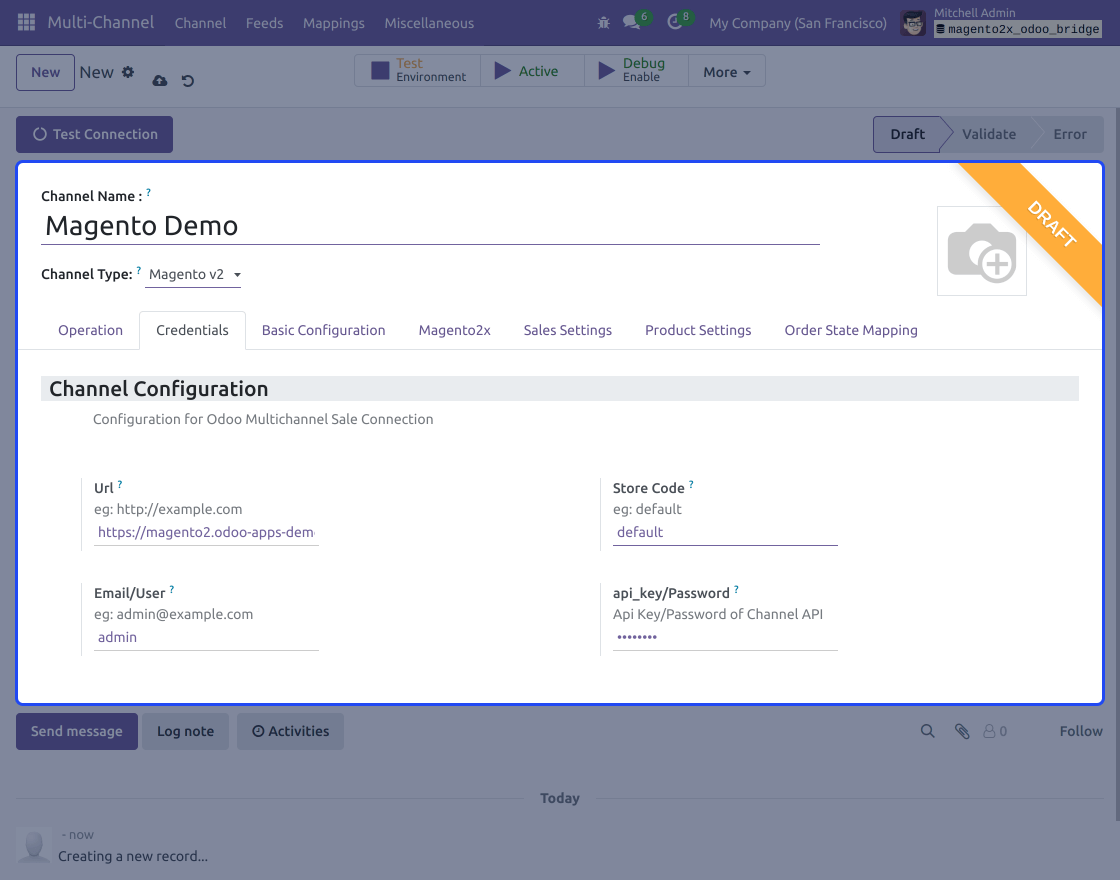
Task: Open Activities button in chatter
Action: point(290,731)
